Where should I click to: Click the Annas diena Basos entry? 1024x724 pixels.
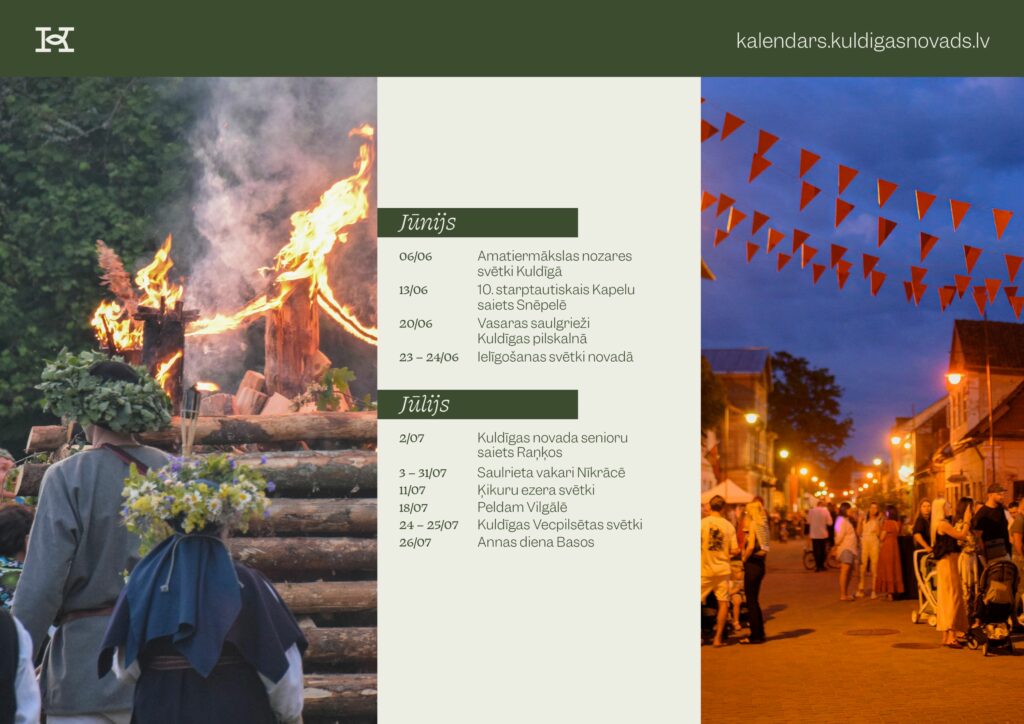pos(535,542)
